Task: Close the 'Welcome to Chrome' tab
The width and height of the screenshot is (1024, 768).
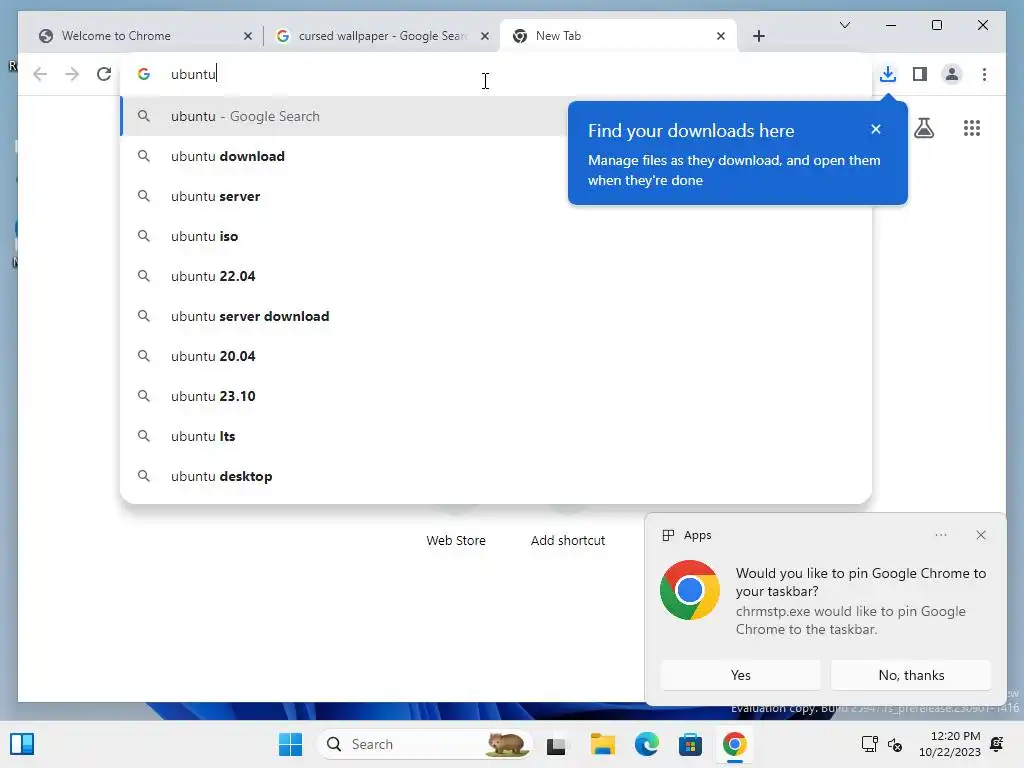Action: 248,36
